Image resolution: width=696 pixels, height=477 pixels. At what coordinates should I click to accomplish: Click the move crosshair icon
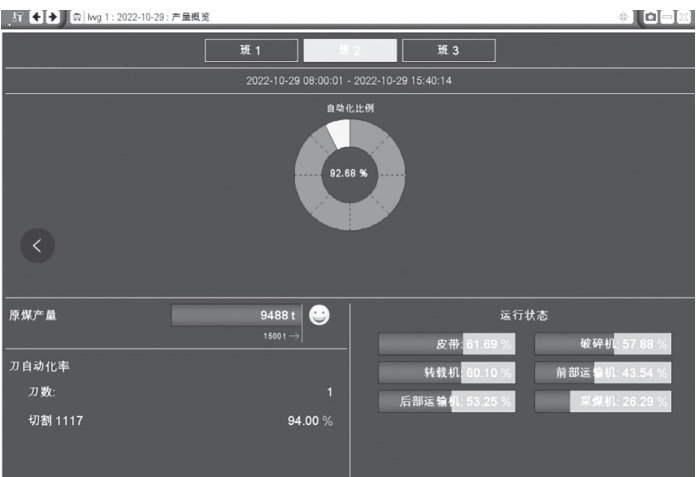624,17
